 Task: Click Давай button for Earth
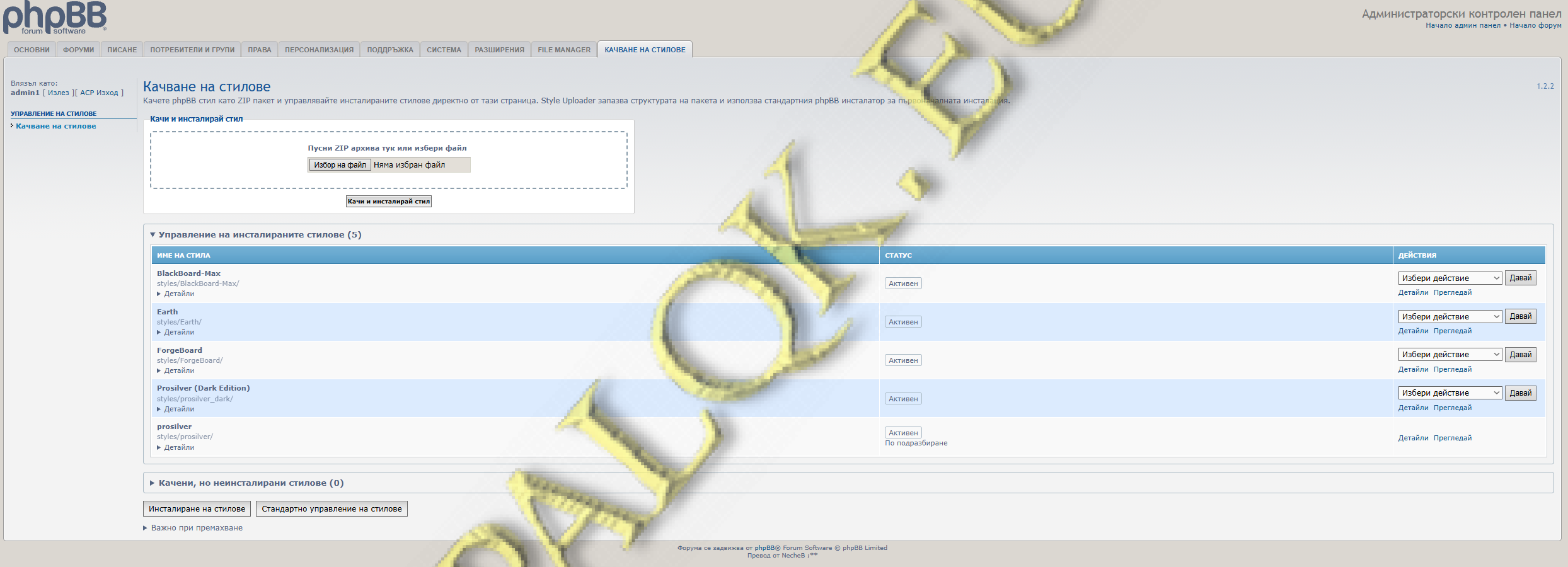[1521, 316]
